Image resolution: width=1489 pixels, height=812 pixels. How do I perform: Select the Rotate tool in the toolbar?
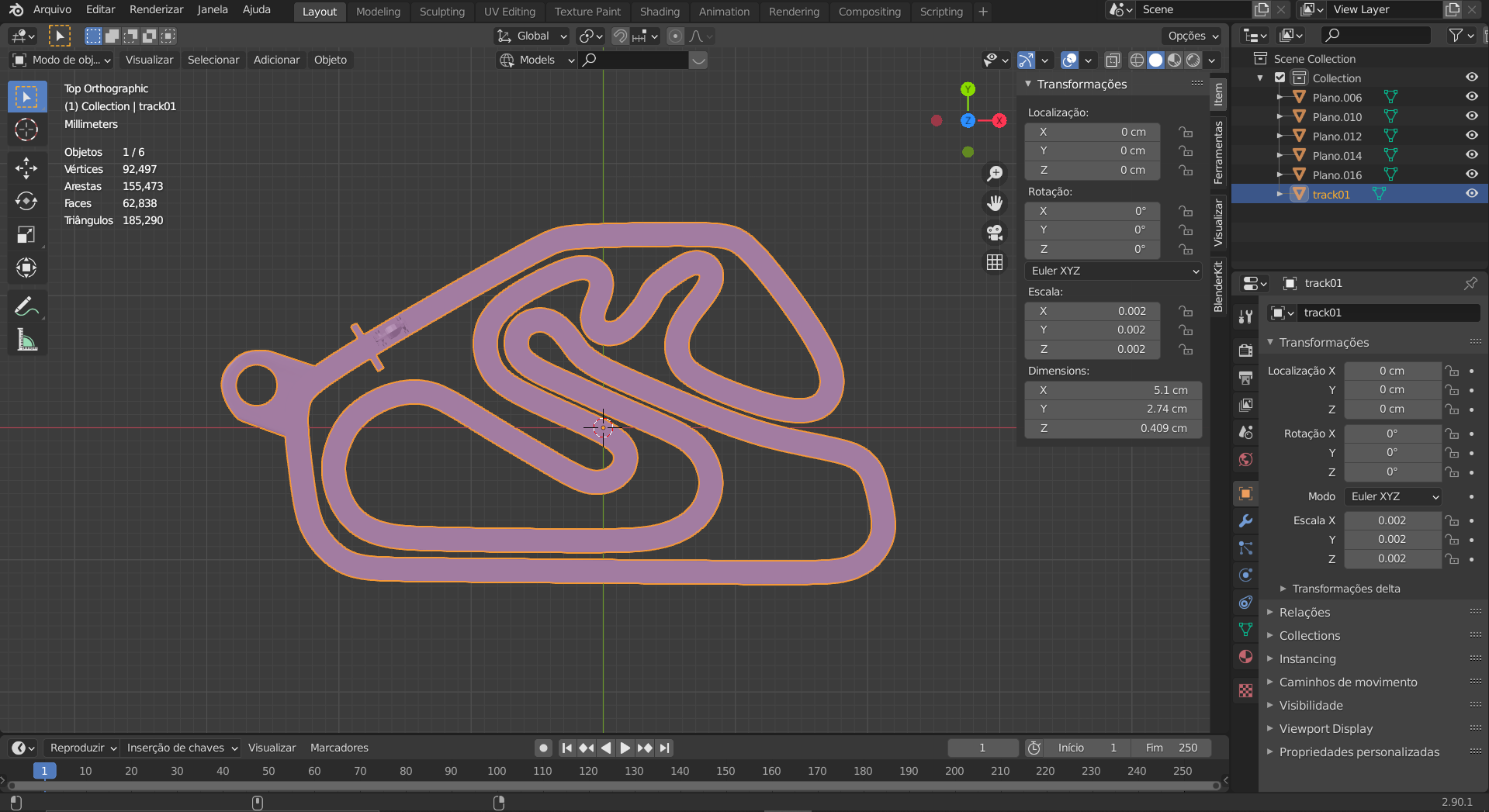[x=26, y=201]
